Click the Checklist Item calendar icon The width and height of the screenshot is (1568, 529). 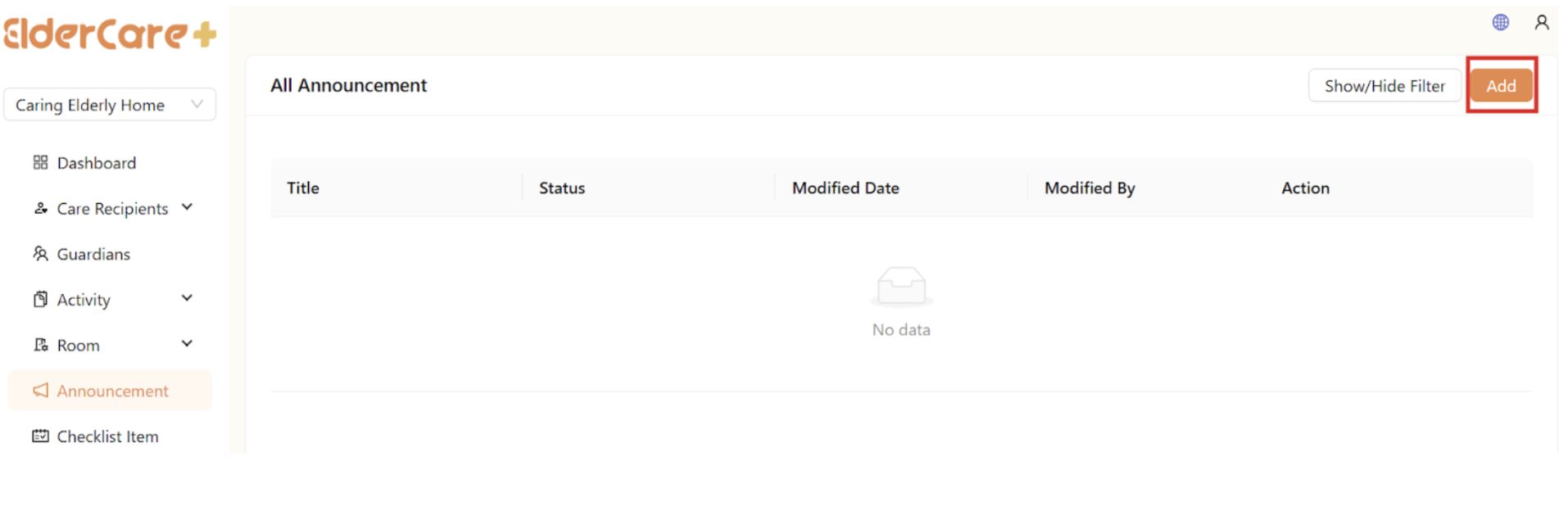click(x=40, y=436)
